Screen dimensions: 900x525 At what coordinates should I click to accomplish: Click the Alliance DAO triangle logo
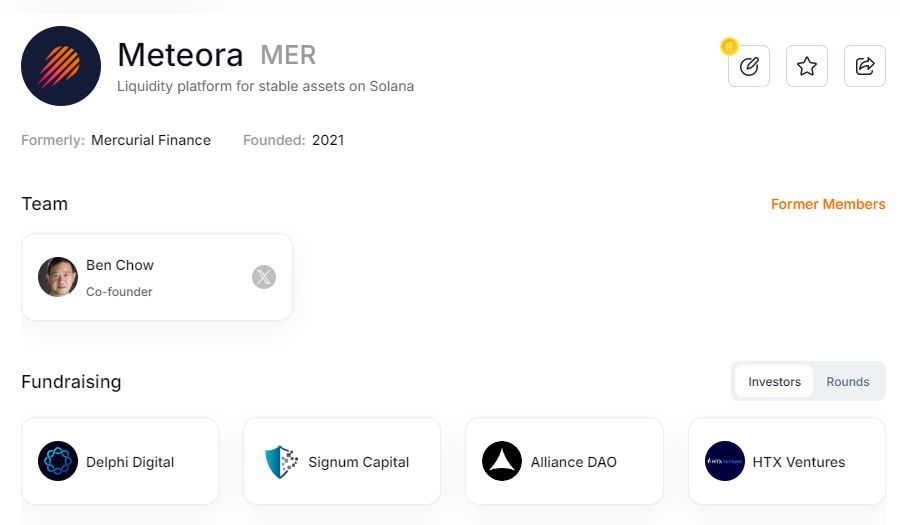(502, 461)
